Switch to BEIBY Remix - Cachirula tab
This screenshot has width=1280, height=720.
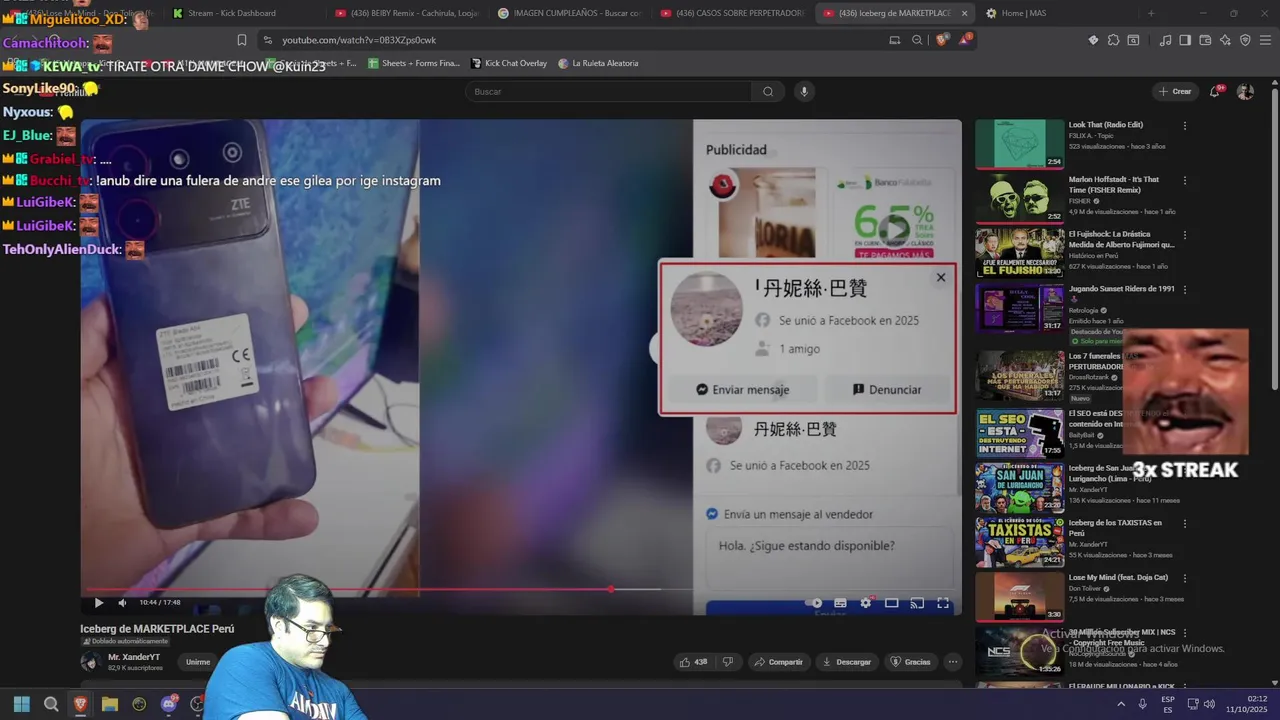[407, 13]
